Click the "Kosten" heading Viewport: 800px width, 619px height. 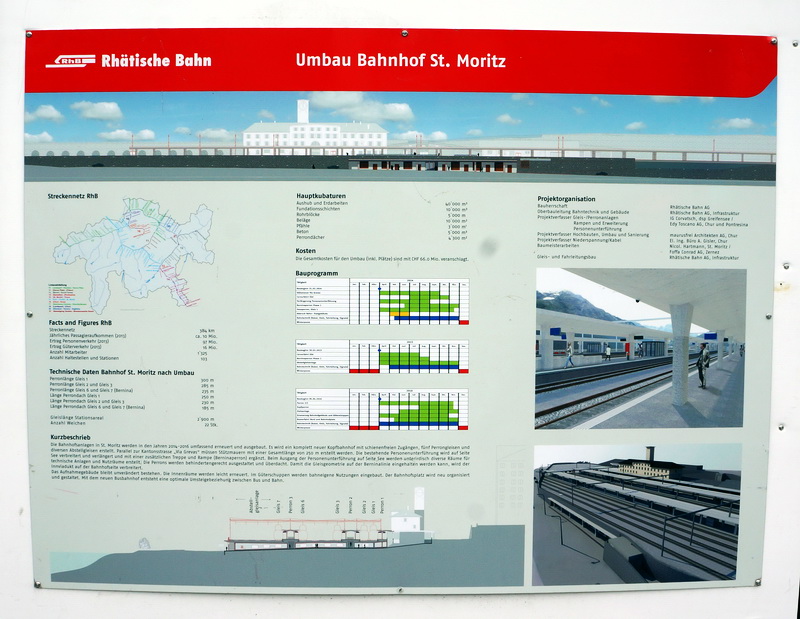click(306, 251)
